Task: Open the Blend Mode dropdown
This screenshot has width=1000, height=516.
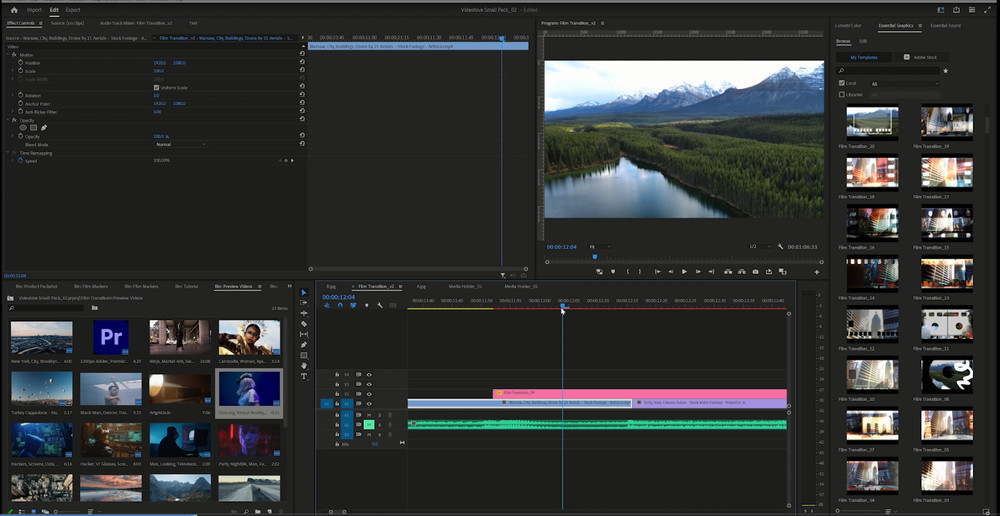Action: (180, 144)
